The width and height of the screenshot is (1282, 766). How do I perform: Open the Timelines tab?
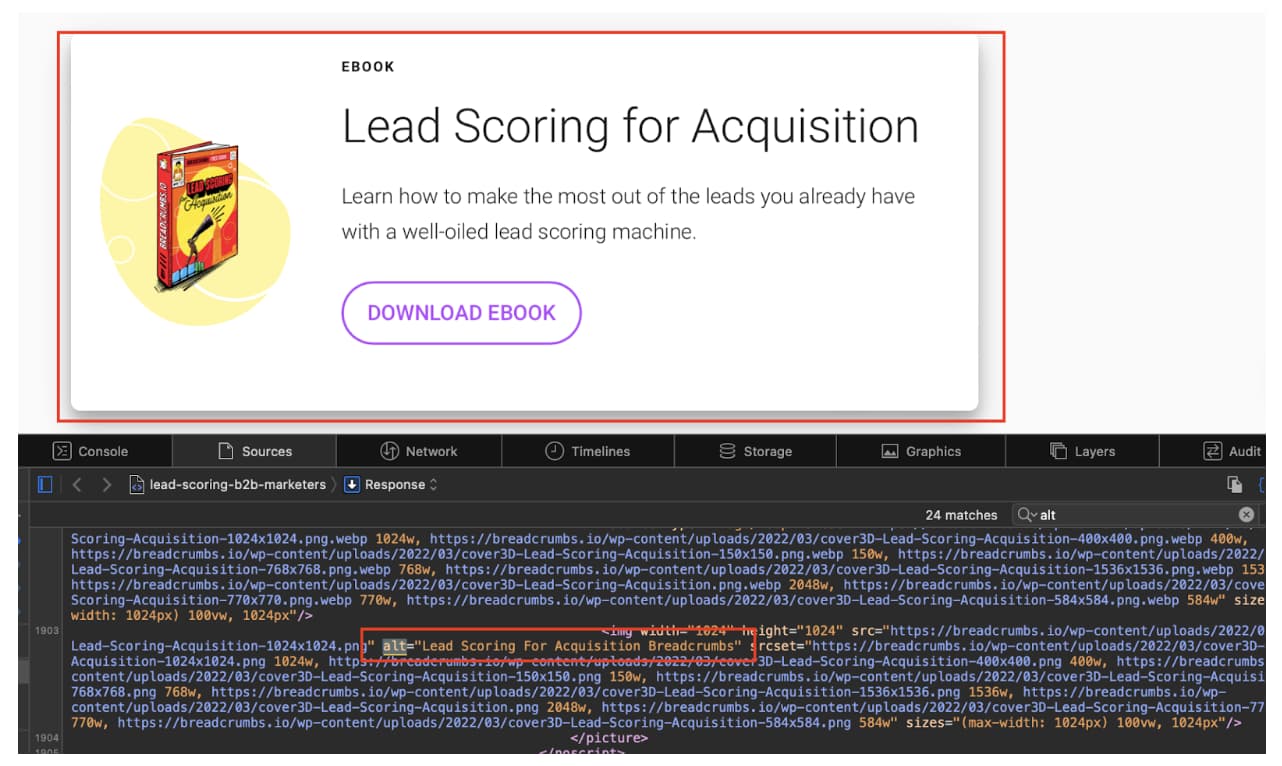588,451
